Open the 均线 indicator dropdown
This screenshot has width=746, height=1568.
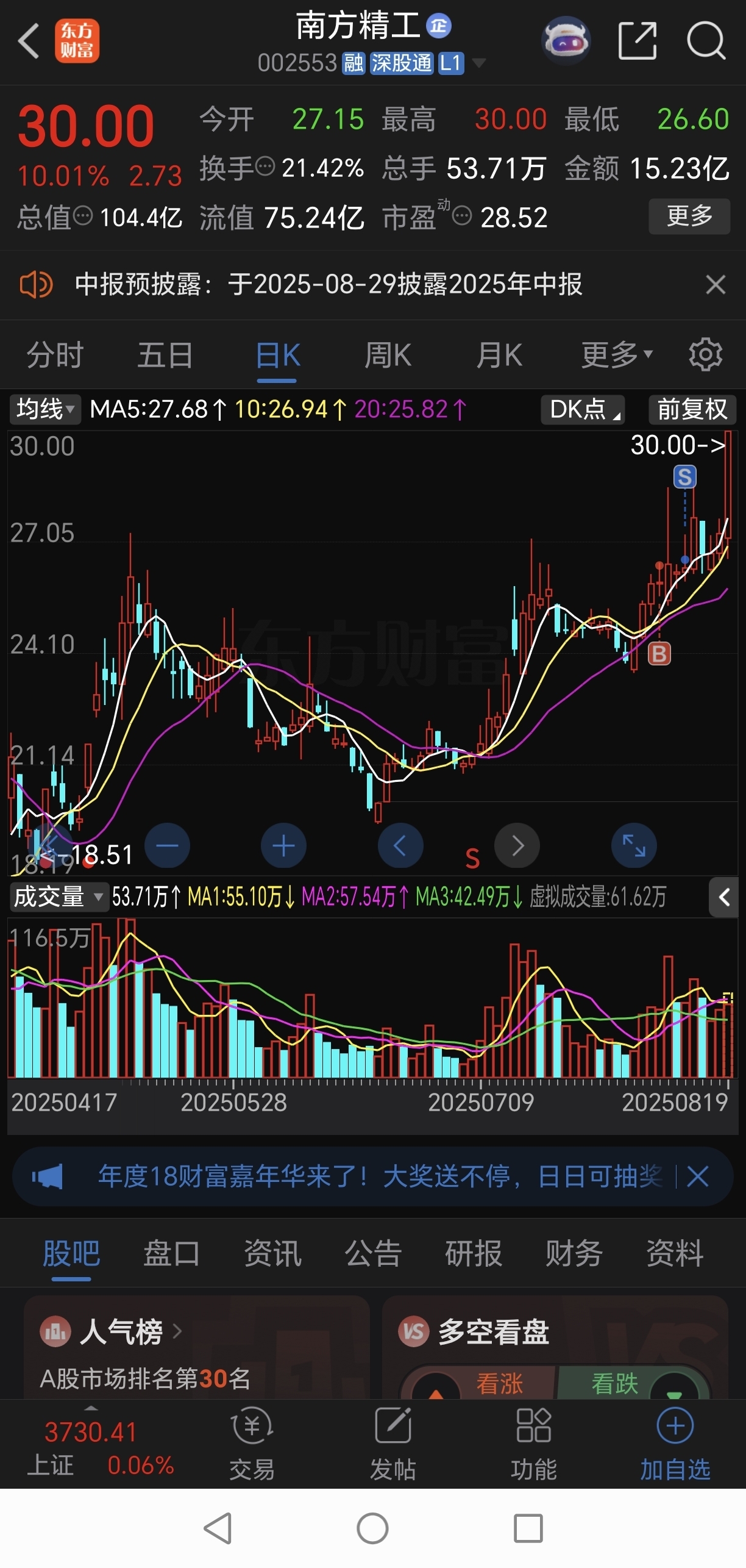tap(45, 409)
